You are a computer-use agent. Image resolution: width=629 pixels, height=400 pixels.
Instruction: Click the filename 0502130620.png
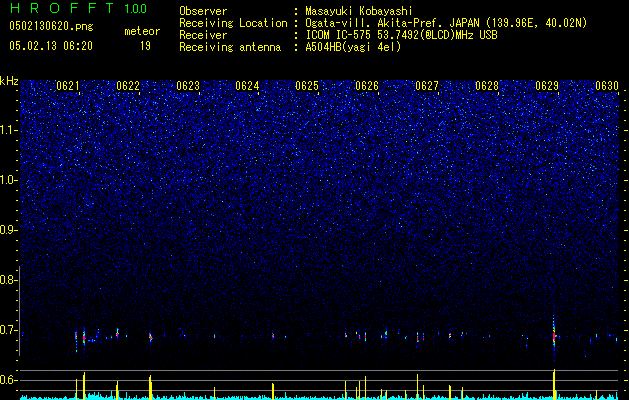pos(51,27)
